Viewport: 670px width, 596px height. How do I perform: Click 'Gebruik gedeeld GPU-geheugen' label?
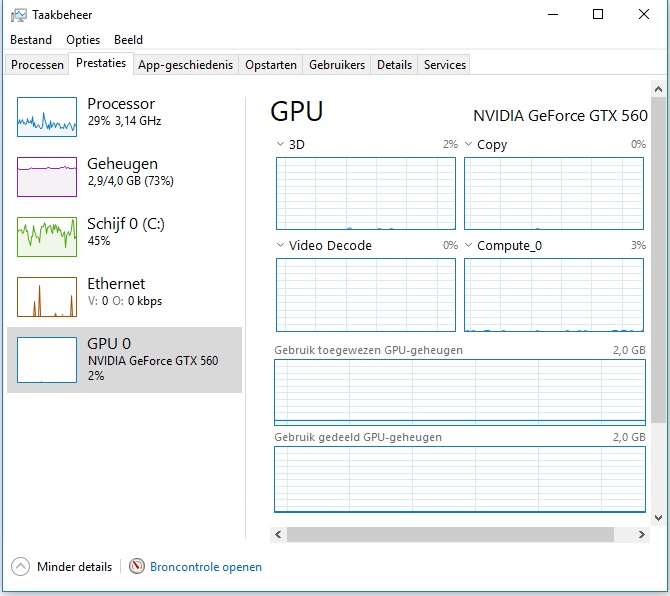tap(358, 437)
